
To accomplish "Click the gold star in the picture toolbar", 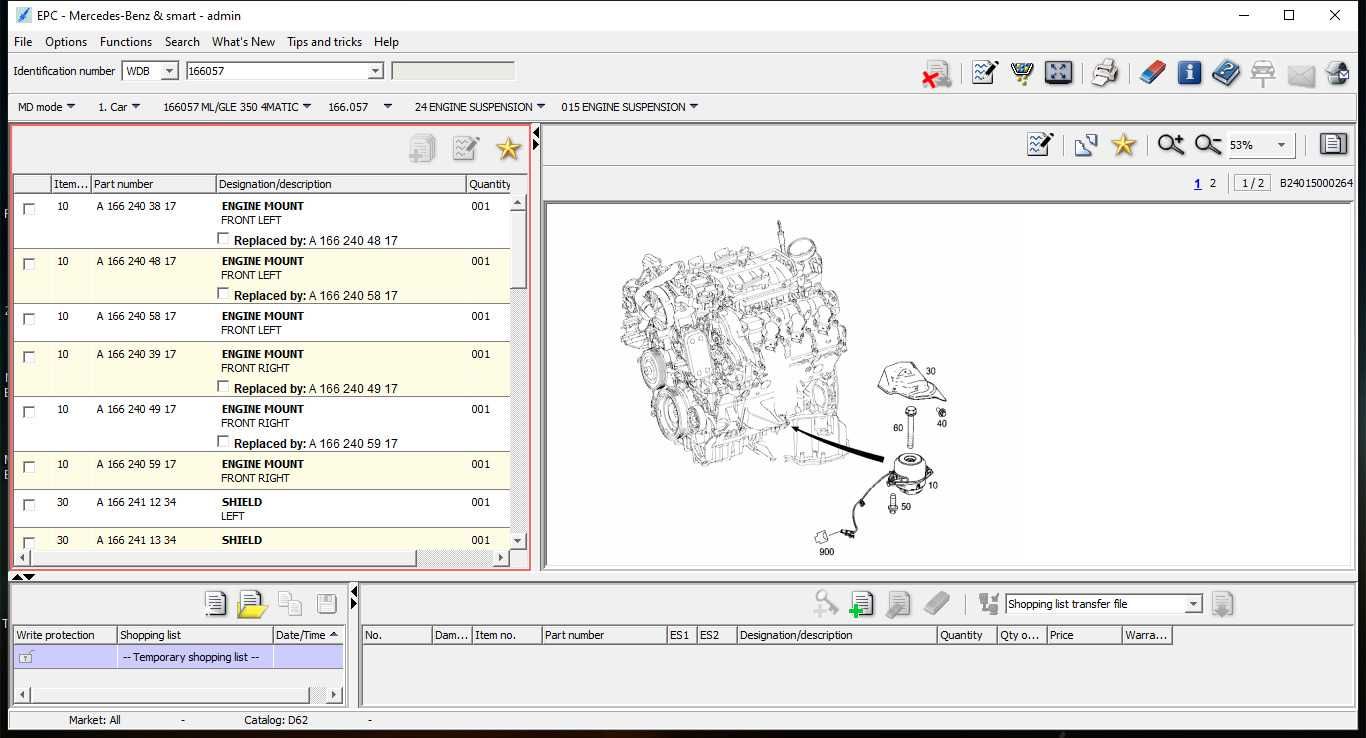I will (1124, 145).
